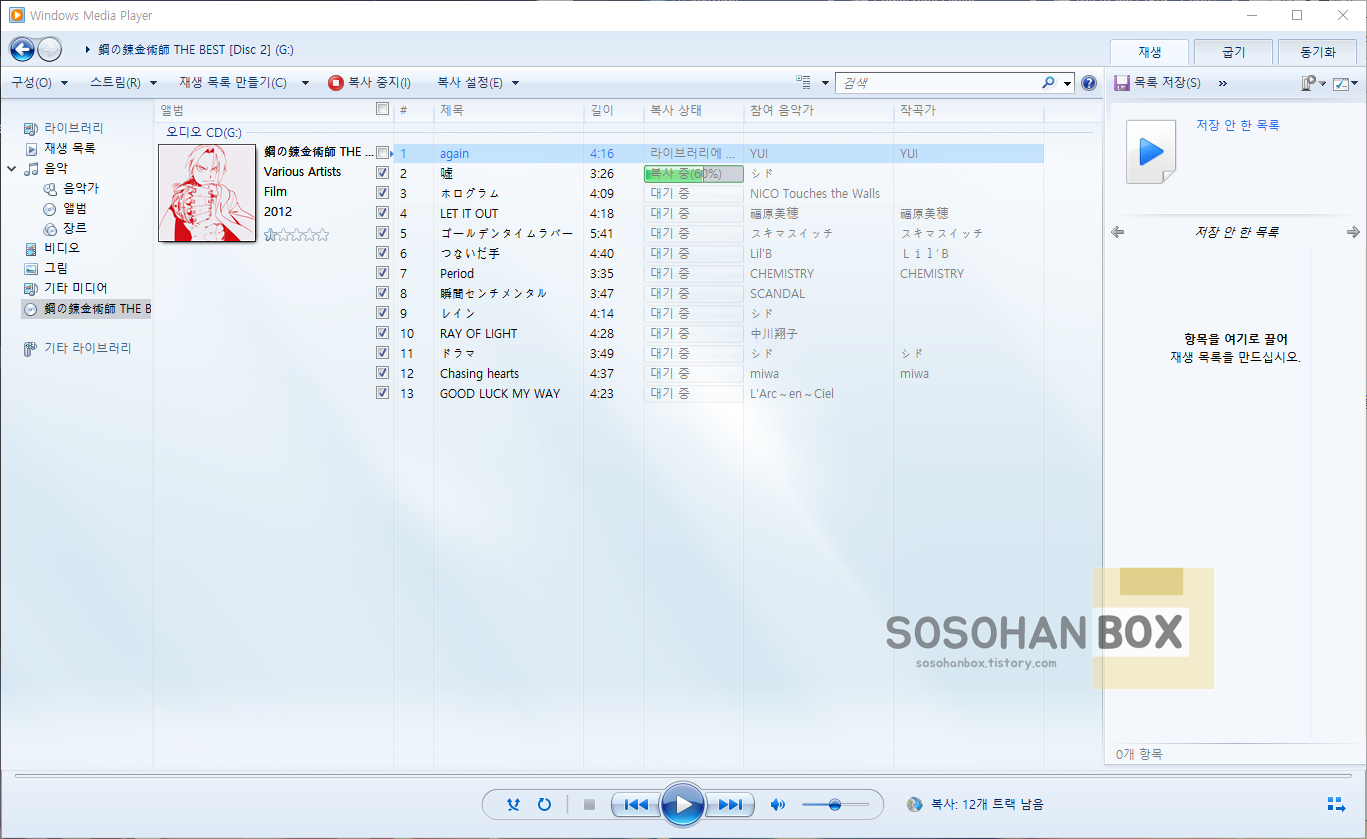Click 복사 중지(I) button
The height and width of the screenshot is (839, 1367).
click(369, 83)
